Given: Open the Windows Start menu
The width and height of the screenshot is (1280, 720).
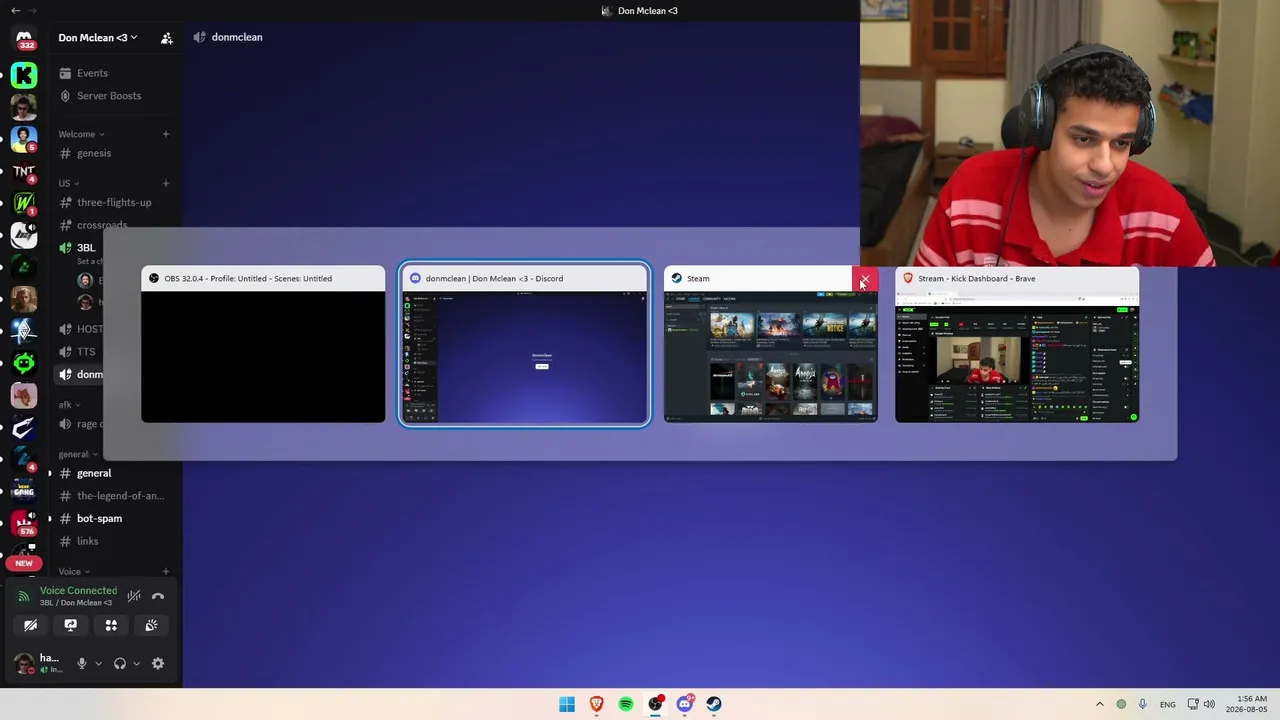Looking at the screenshot, I should [567, 704].
